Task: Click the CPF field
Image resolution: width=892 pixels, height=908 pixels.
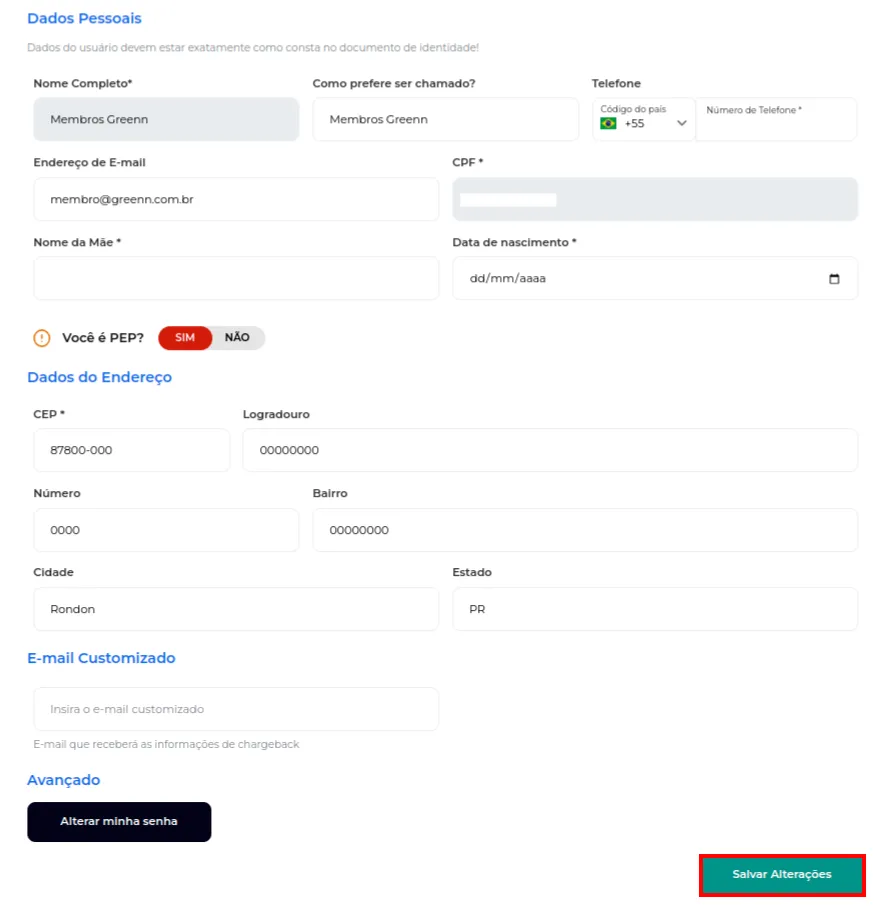Action: tap(655, 199)
